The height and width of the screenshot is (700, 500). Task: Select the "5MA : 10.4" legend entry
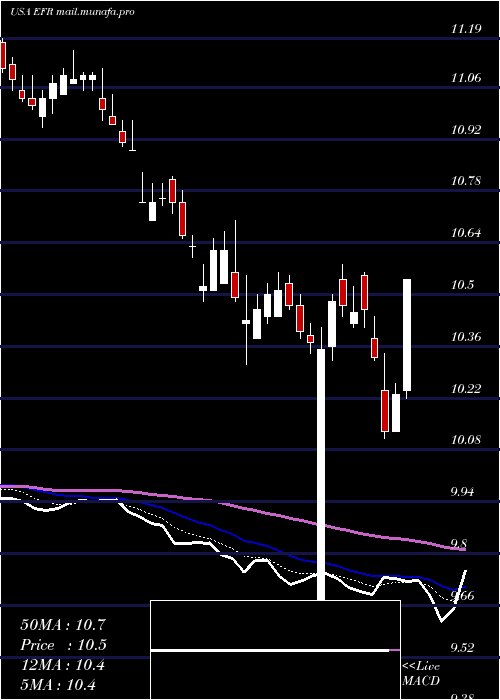[59, 684]
